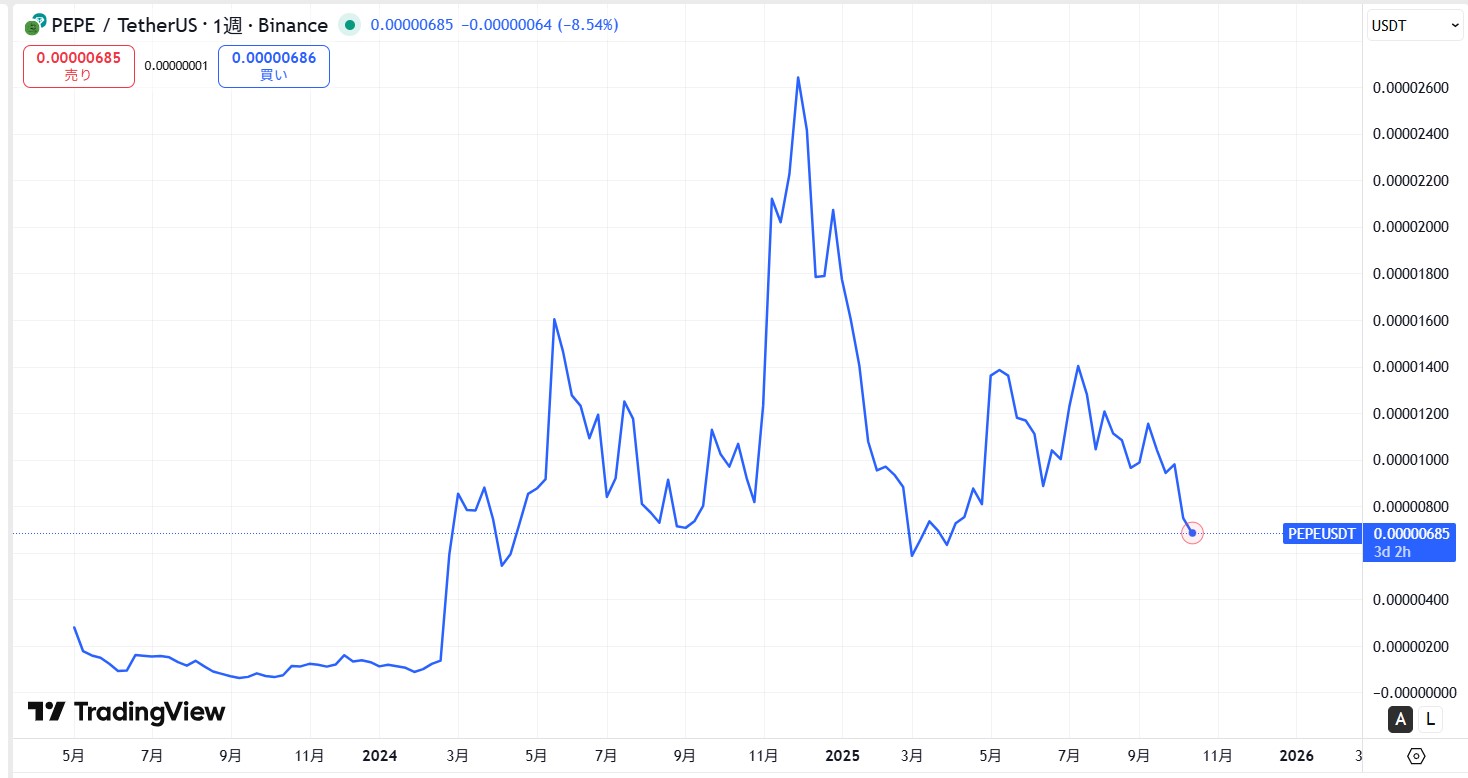The image size is (1468, 778).
Task: Click the 売り sell button at 0.00000685
Action: 78,66
